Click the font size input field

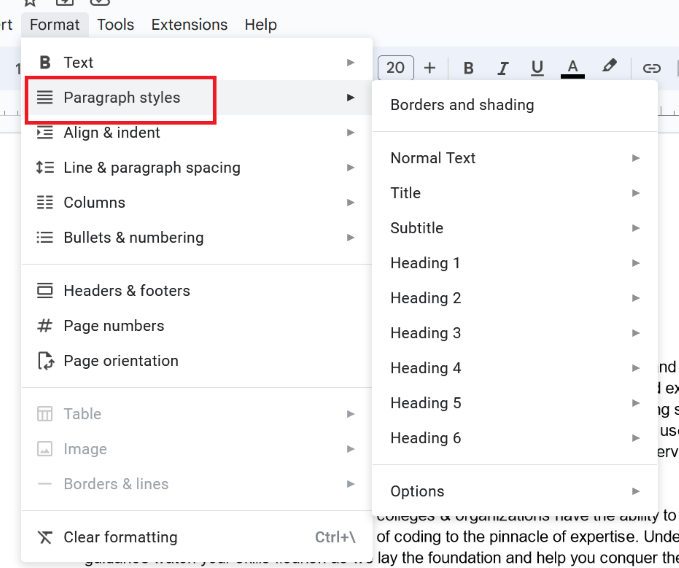[x=395, y=68]
